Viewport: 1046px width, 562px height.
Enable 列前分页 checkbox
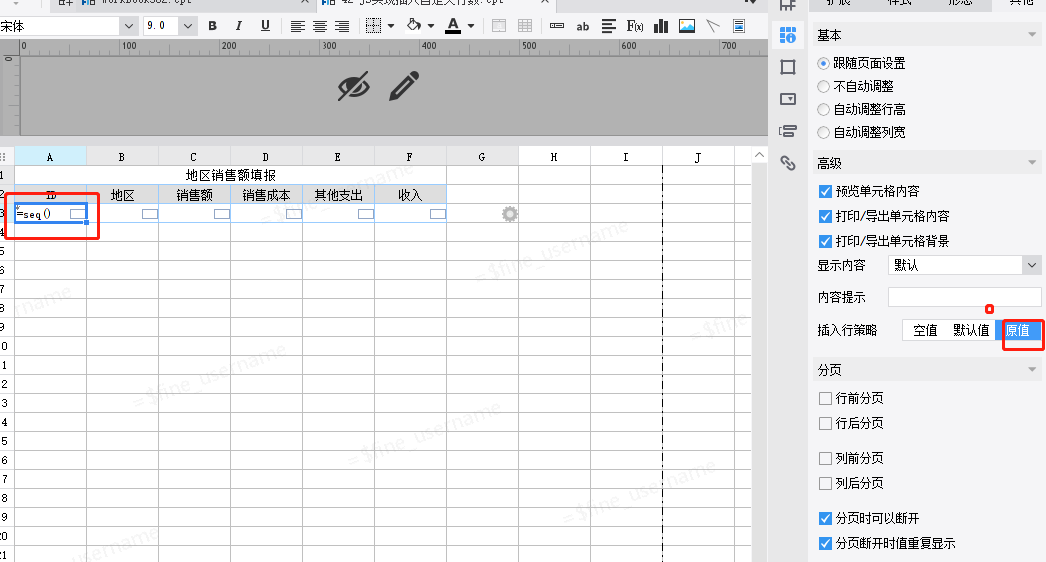coord(825,459)
